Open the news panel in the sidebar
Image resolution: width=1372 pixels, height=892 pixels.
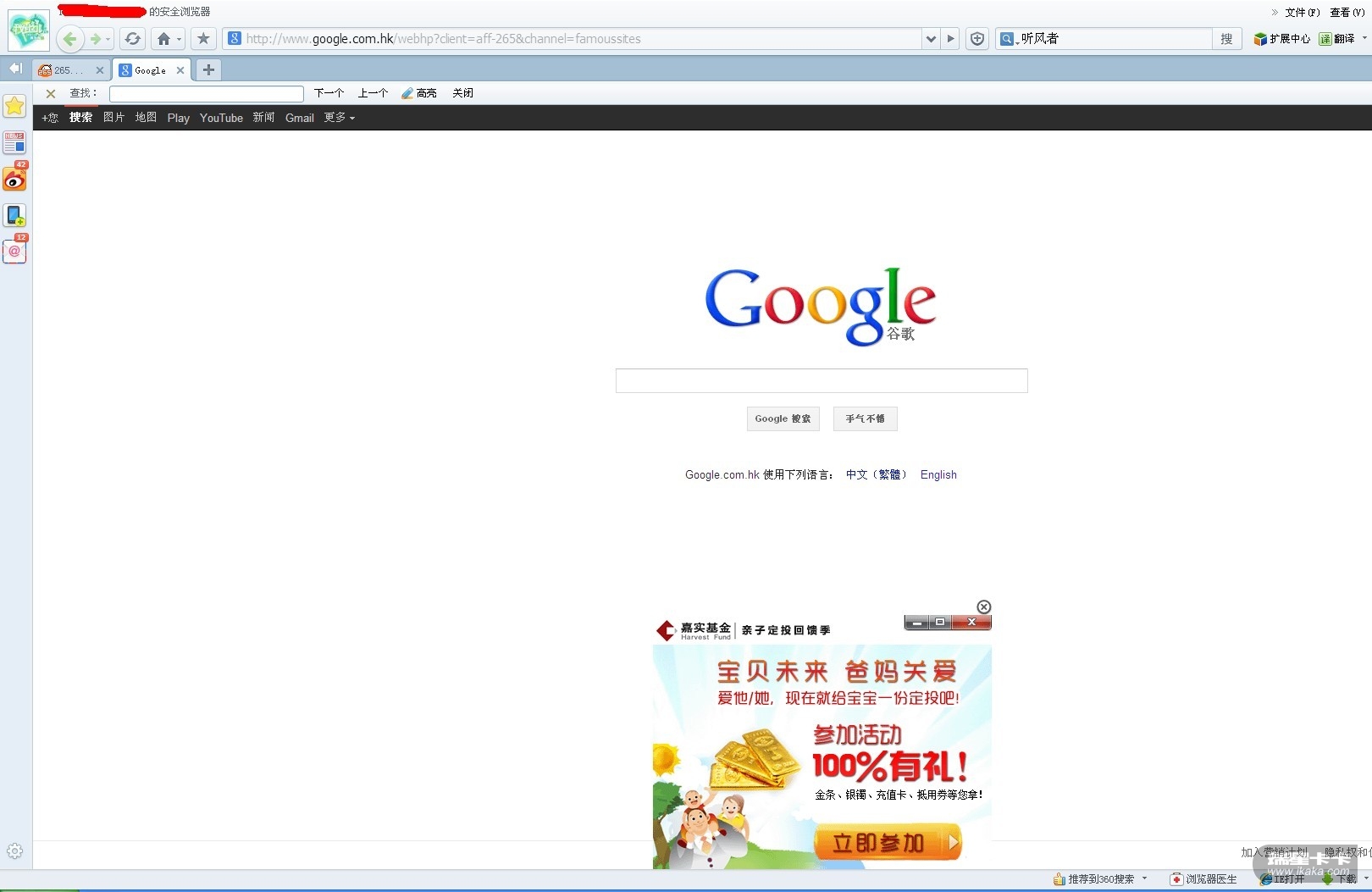click(14, 142)
